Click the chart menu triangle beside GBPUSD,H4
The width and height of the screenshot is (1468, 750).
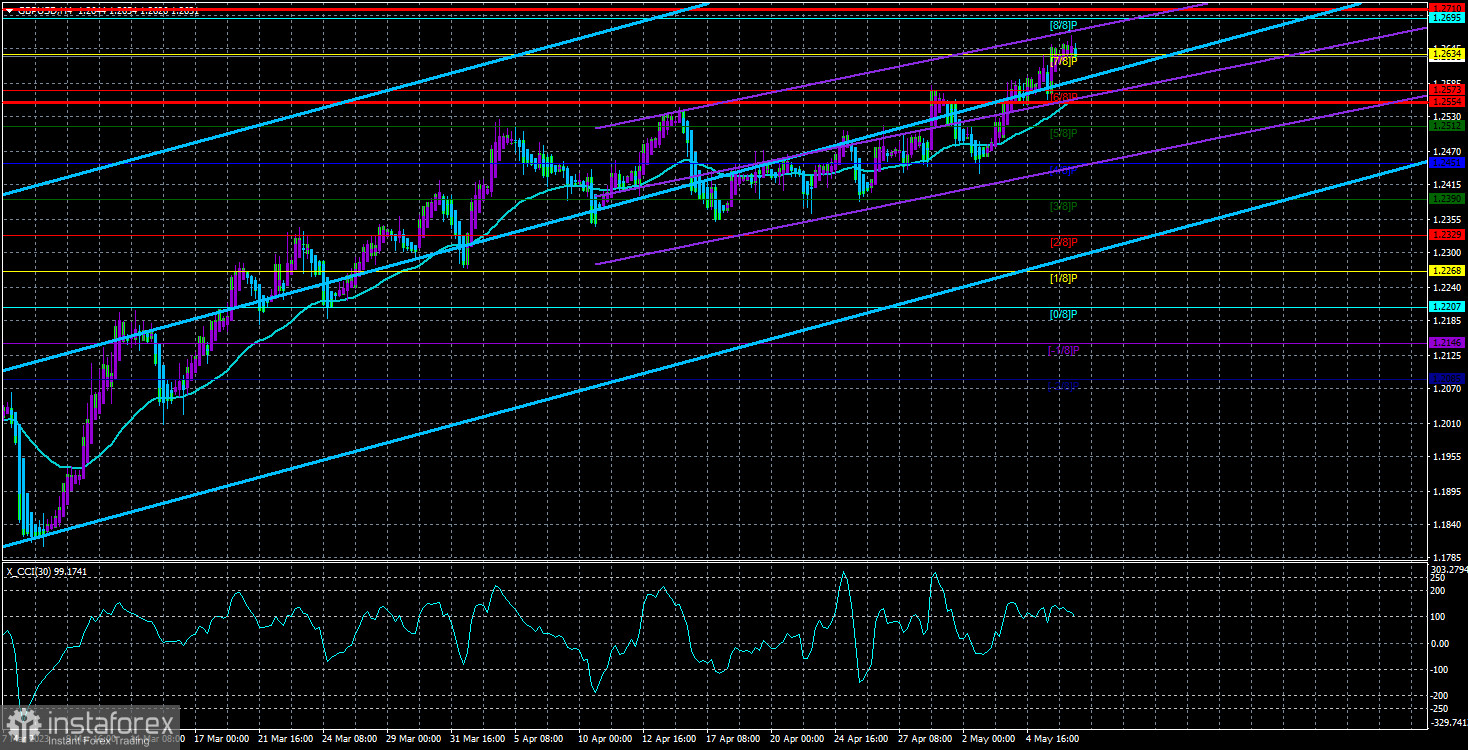click(x=8, y=10)
